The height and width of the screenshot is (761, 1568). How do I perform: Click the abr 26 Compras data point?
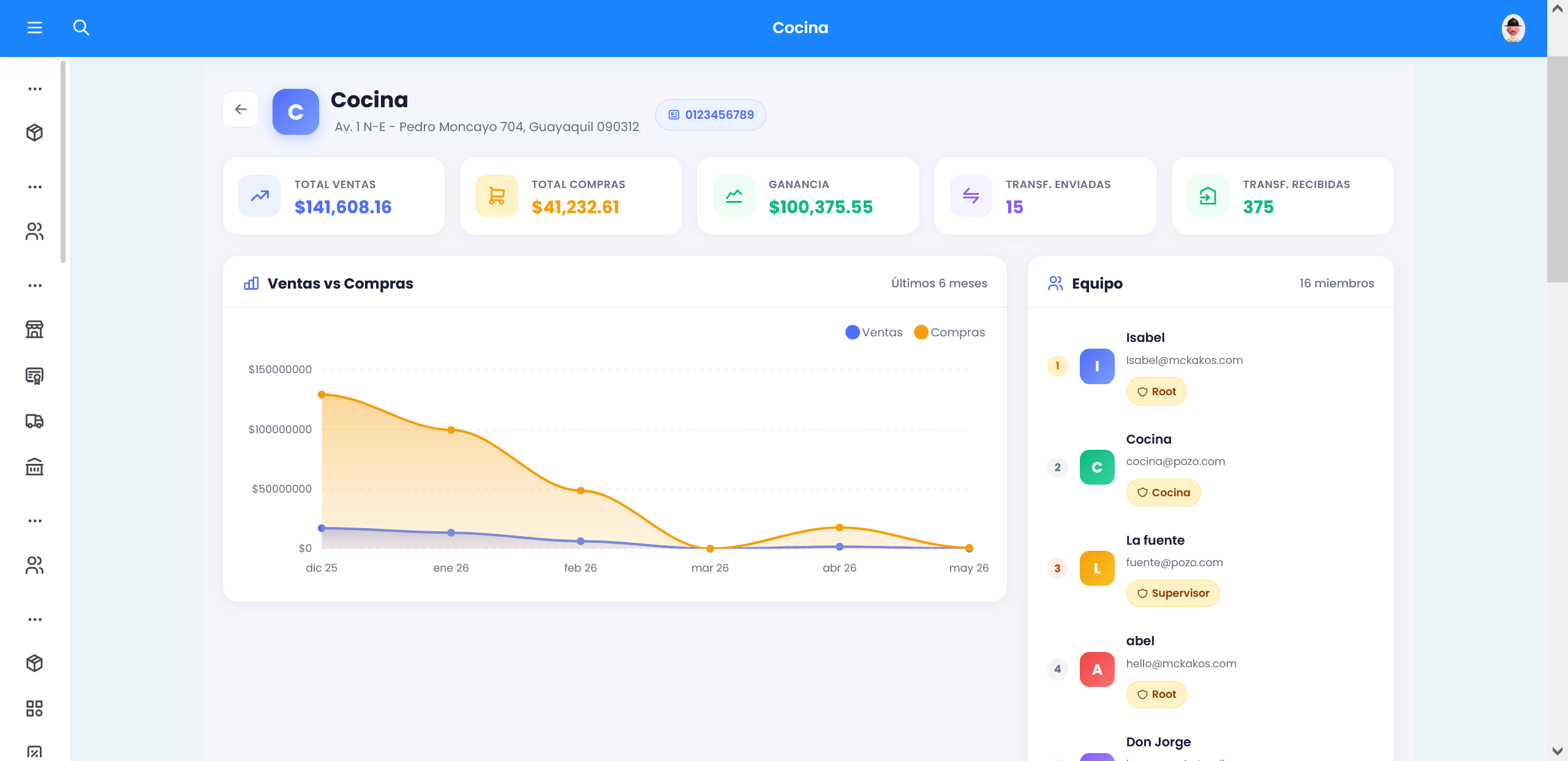click(840, 528)
